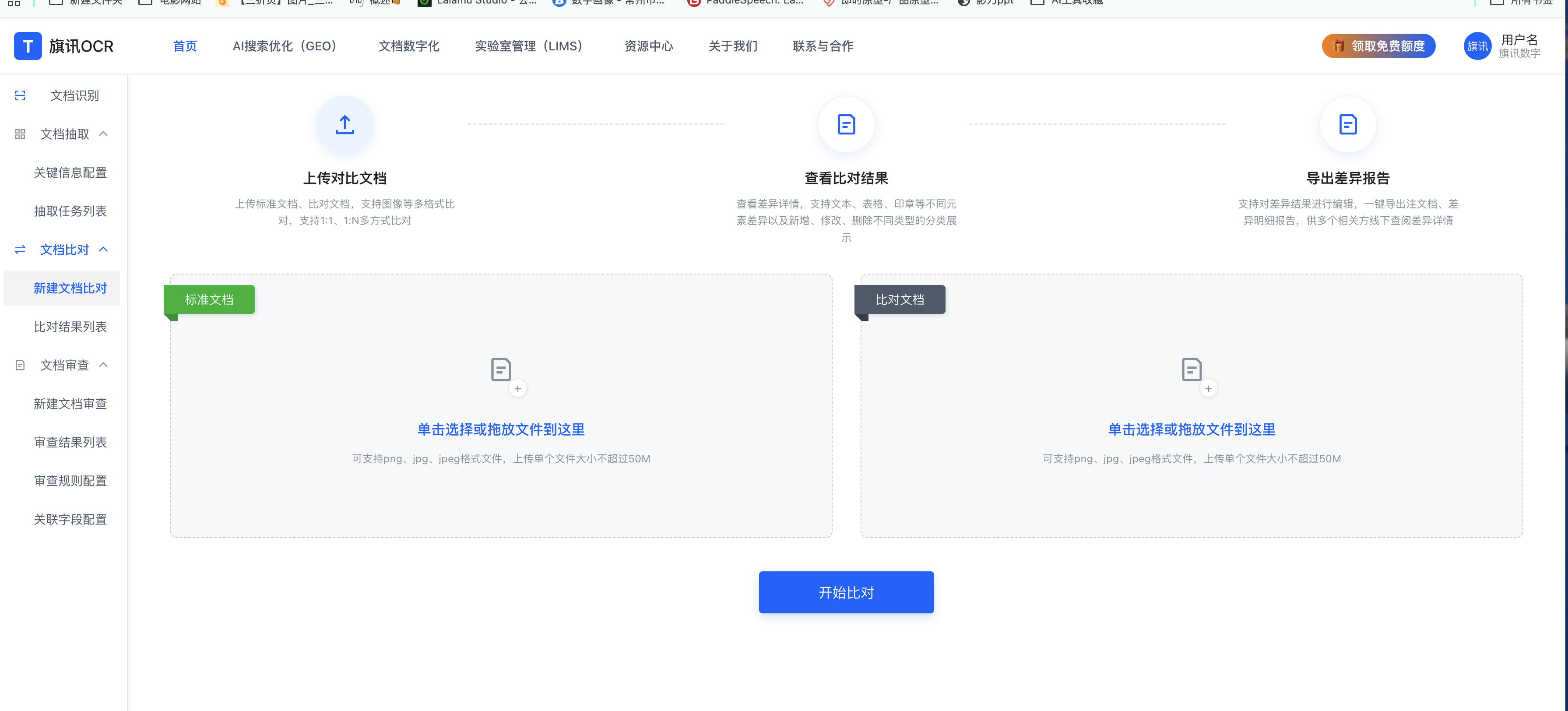Click the 导出差异报告 document icon
1568x711 pixels.
point(1348,125)
